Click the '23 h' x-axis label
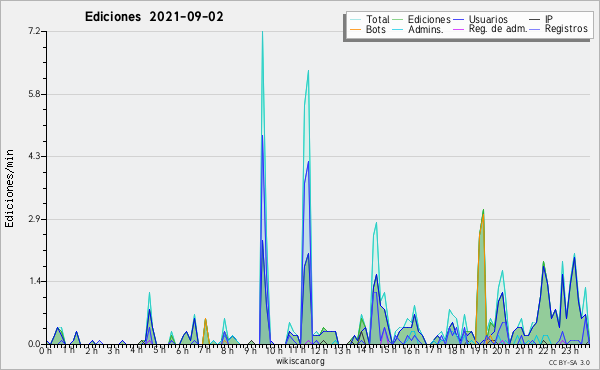The height and width of the screenshot is (370, 600). 569,351
